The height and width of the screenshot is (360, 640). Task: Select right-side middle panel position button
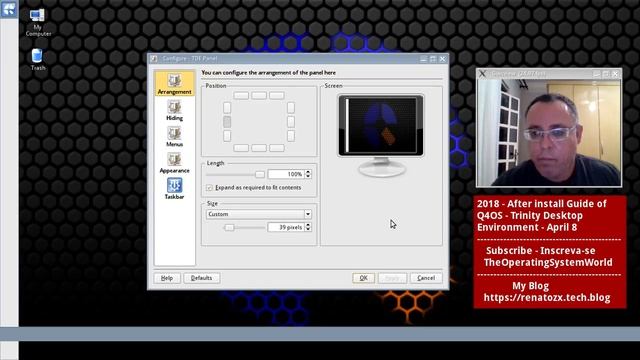click(291, 122)
